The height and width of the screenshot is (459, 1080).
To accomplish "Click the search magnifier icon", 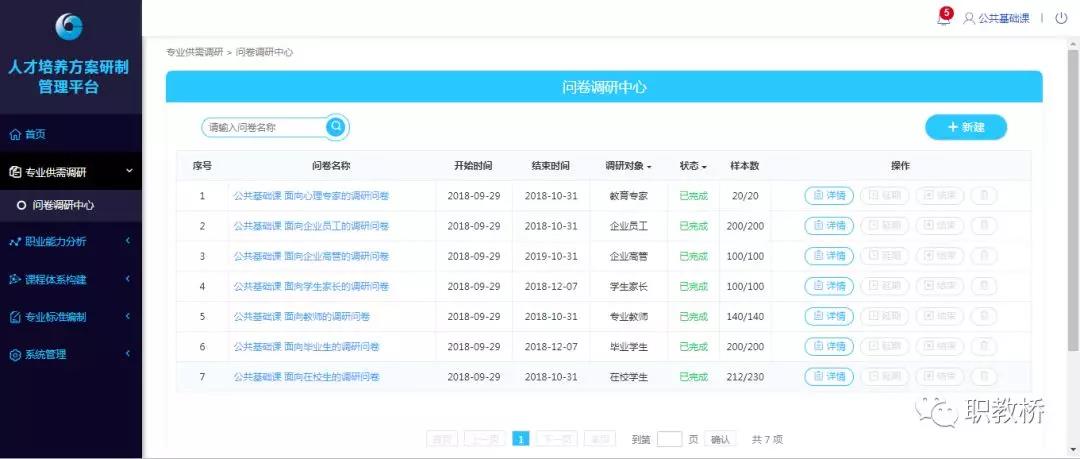I will click(337, 127).
